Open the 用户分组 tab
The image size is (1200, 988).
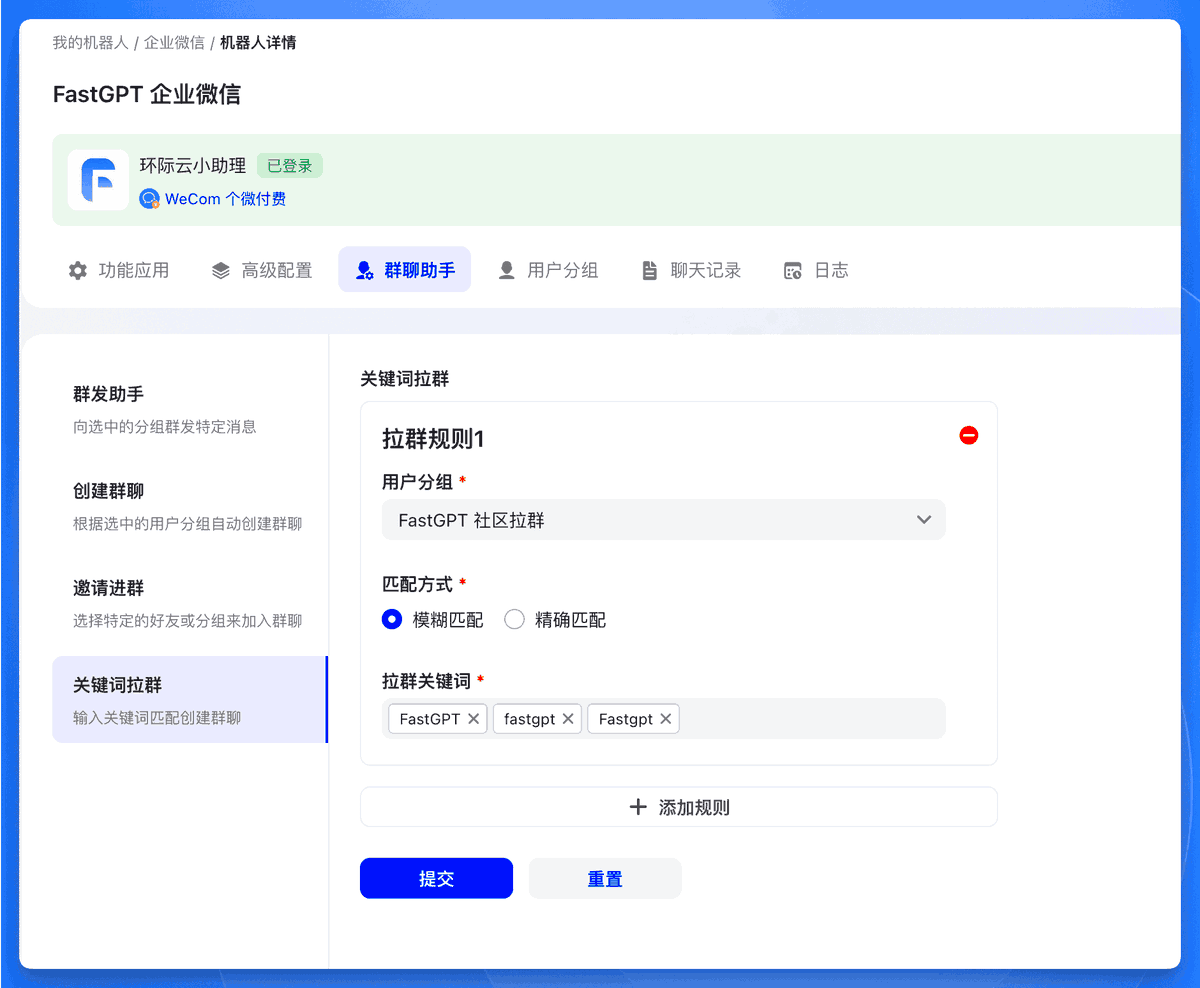pos(549,270)
